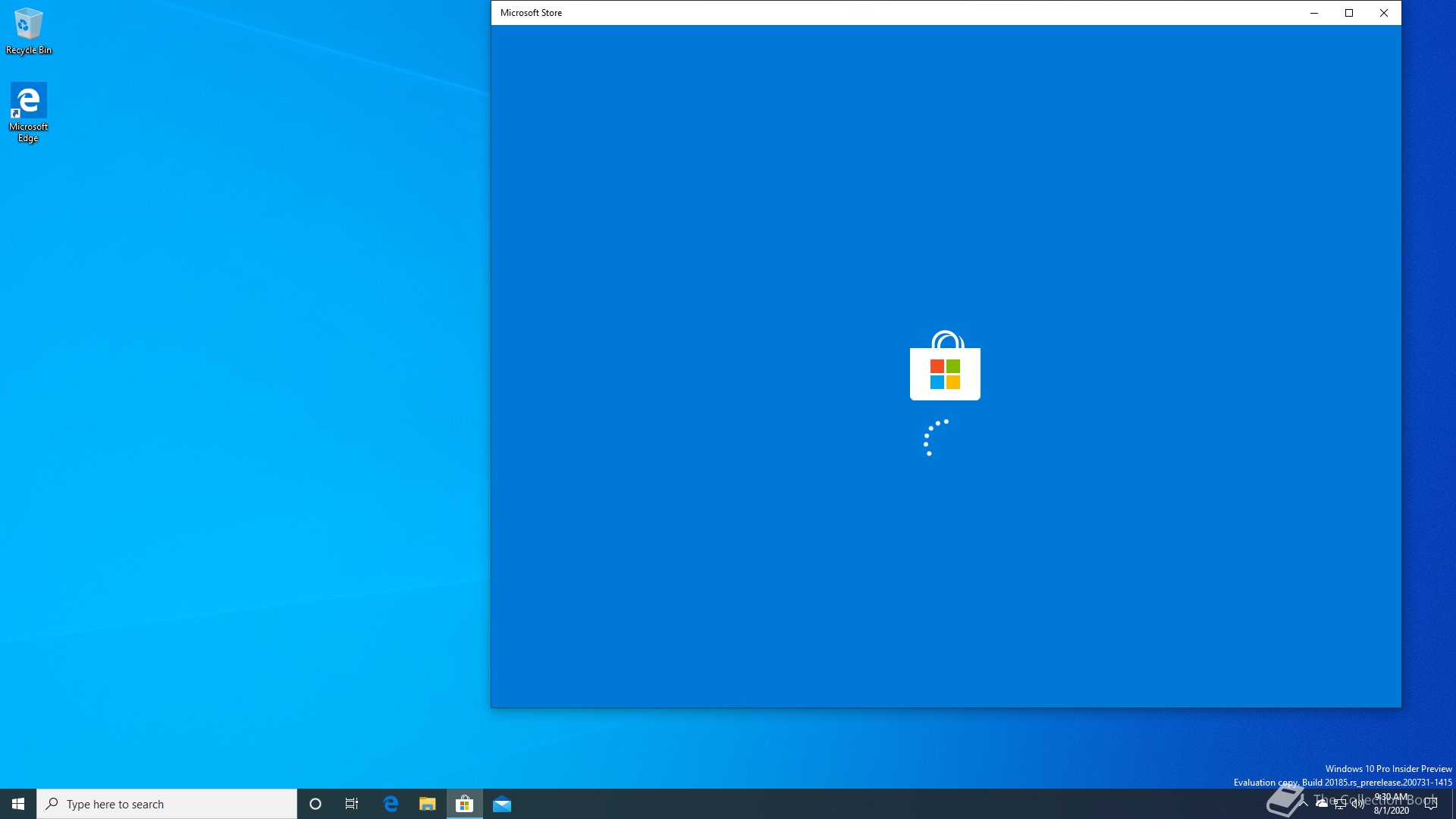Click the Microsoft Store title bar text

pos(531,13)
